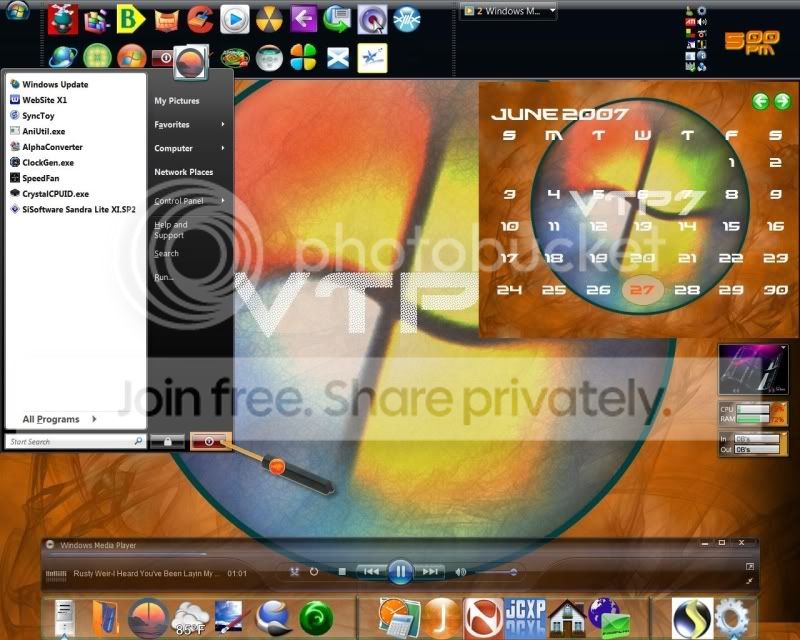Mute the Windows Media Player volume
The image size is (800, 640).
(x=461, y=572)
